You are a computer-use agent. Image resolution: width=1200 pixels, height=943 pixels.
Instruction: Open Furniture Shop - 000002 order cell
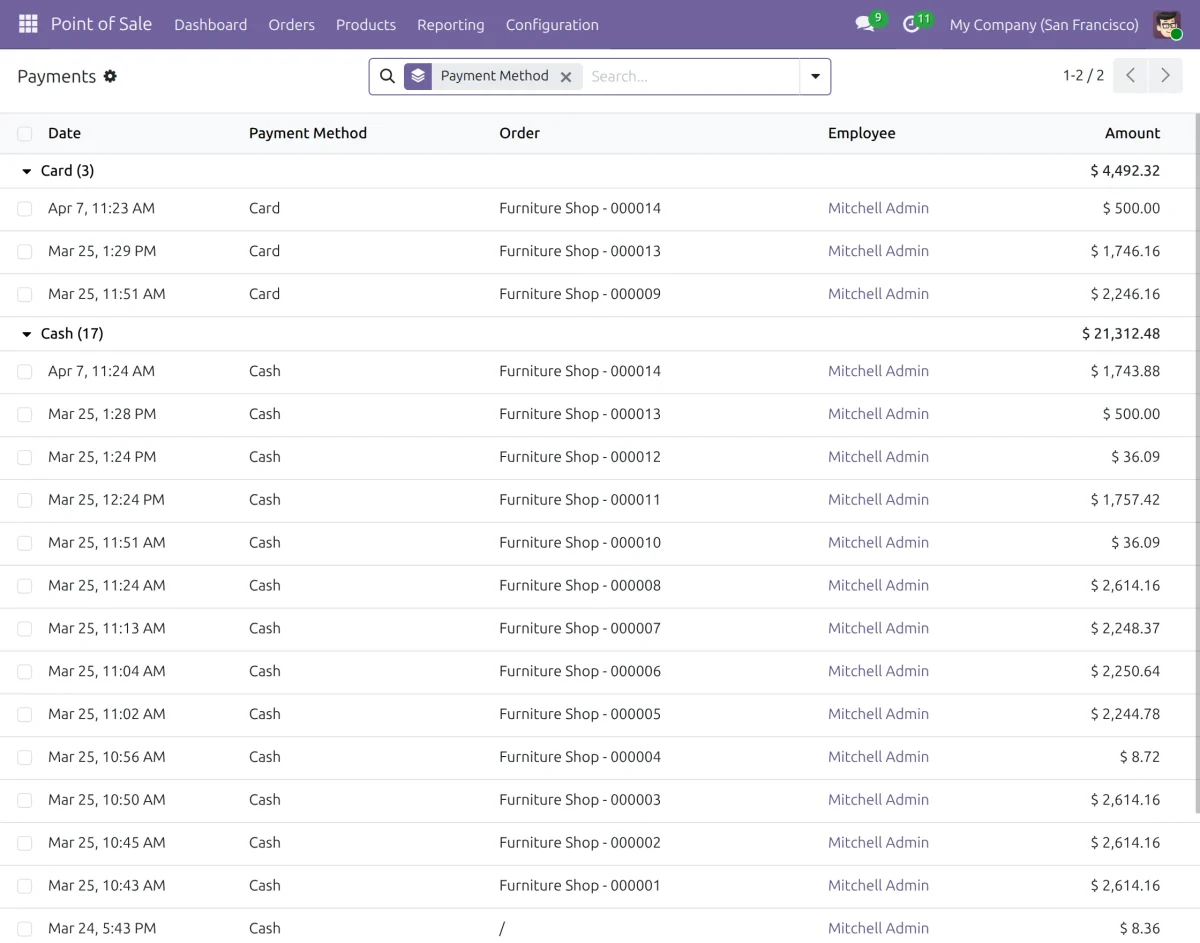click(580, 843)
